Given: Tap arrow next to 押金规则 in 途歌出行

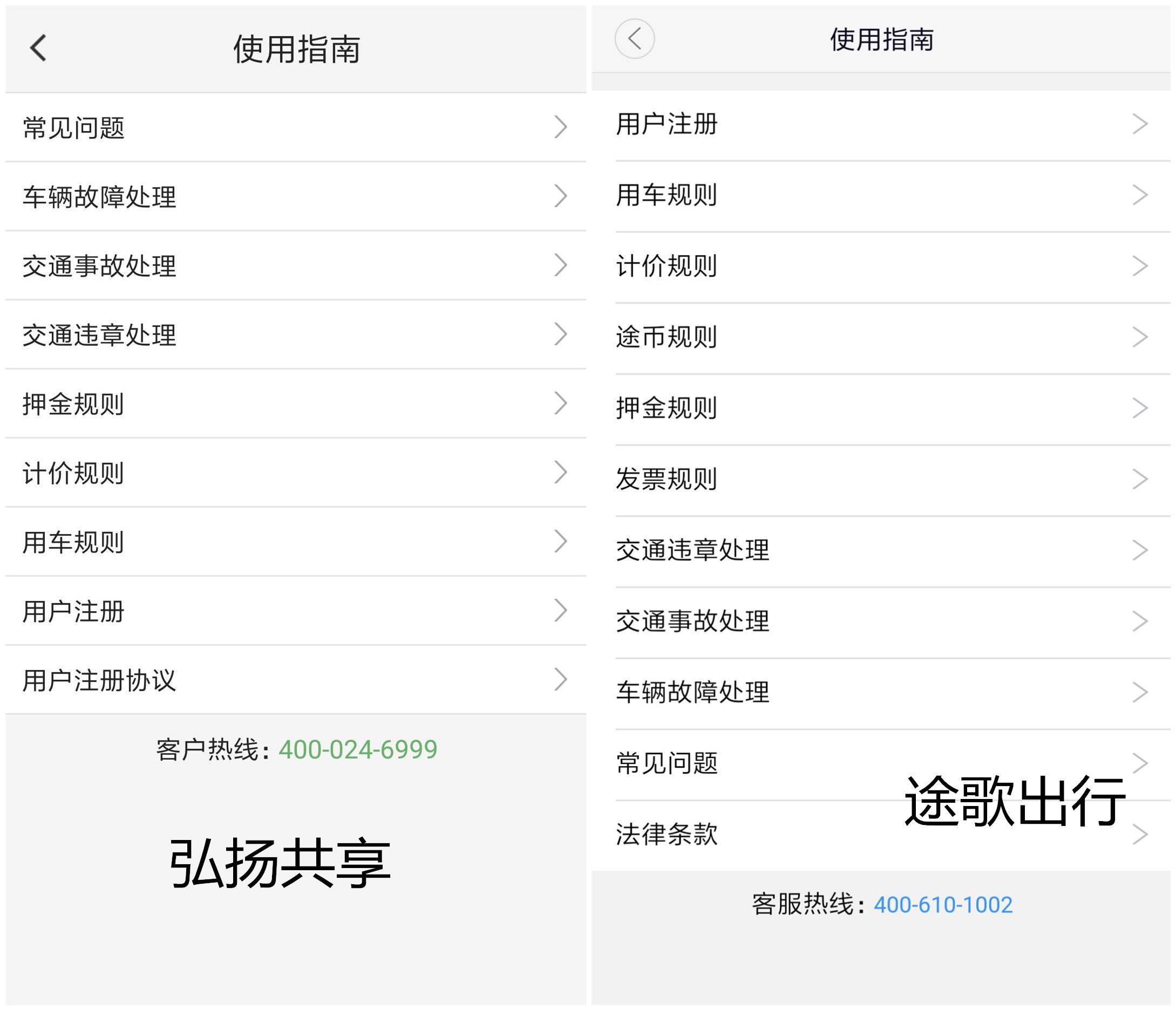Looking at the screenshot, I should tap(1140, 408).
